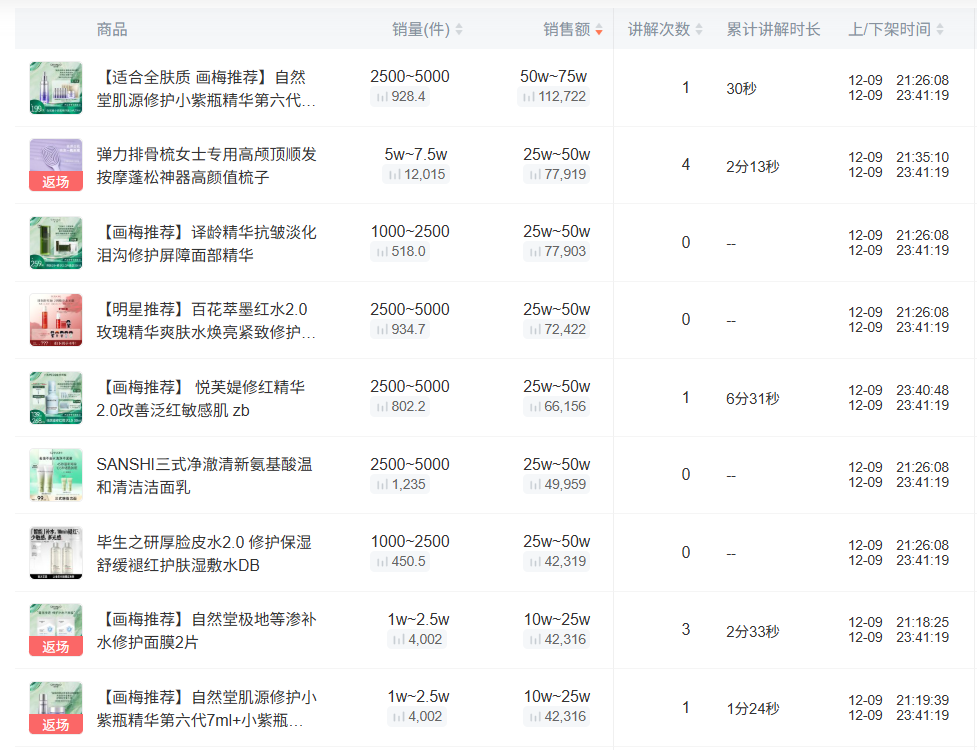
Task: Open thumbnail of 译龄精华抗皱淡化 product
Action: (56, 243)
